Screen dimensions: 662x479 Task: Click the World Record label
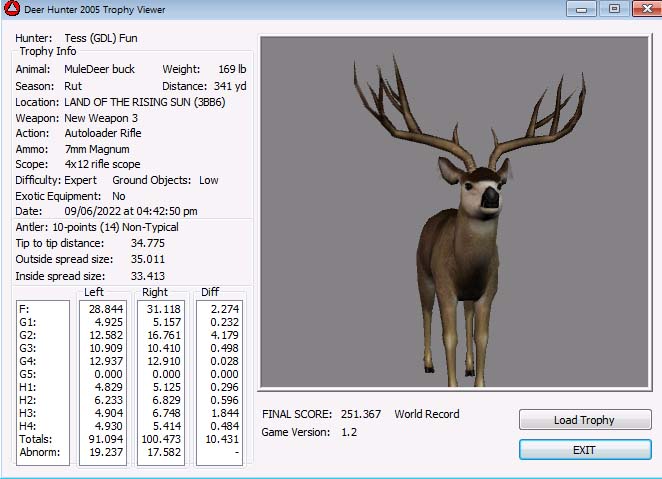(x=427, y=414)
